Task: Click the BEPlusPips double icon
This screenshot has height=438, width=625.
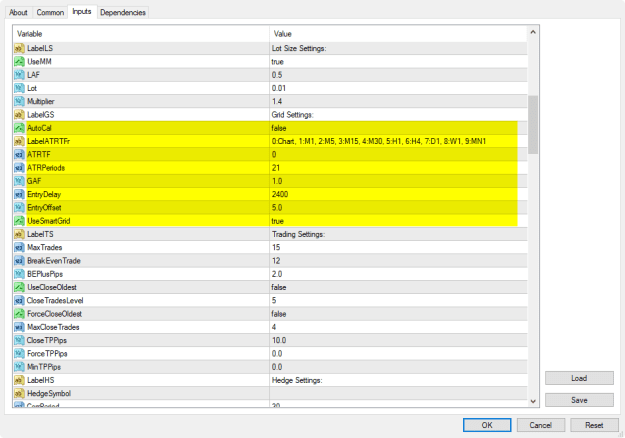Action: coord(19,274)
